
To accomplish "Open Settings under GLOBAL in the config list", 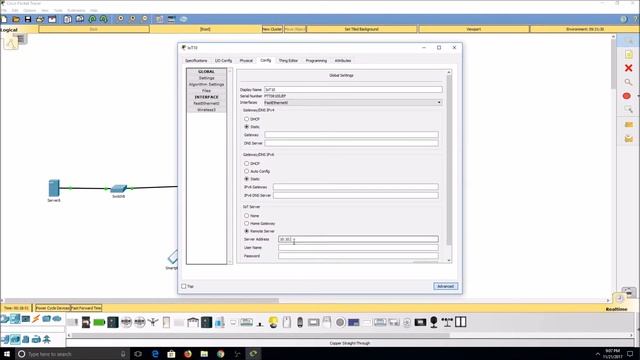I will [207, 78].
